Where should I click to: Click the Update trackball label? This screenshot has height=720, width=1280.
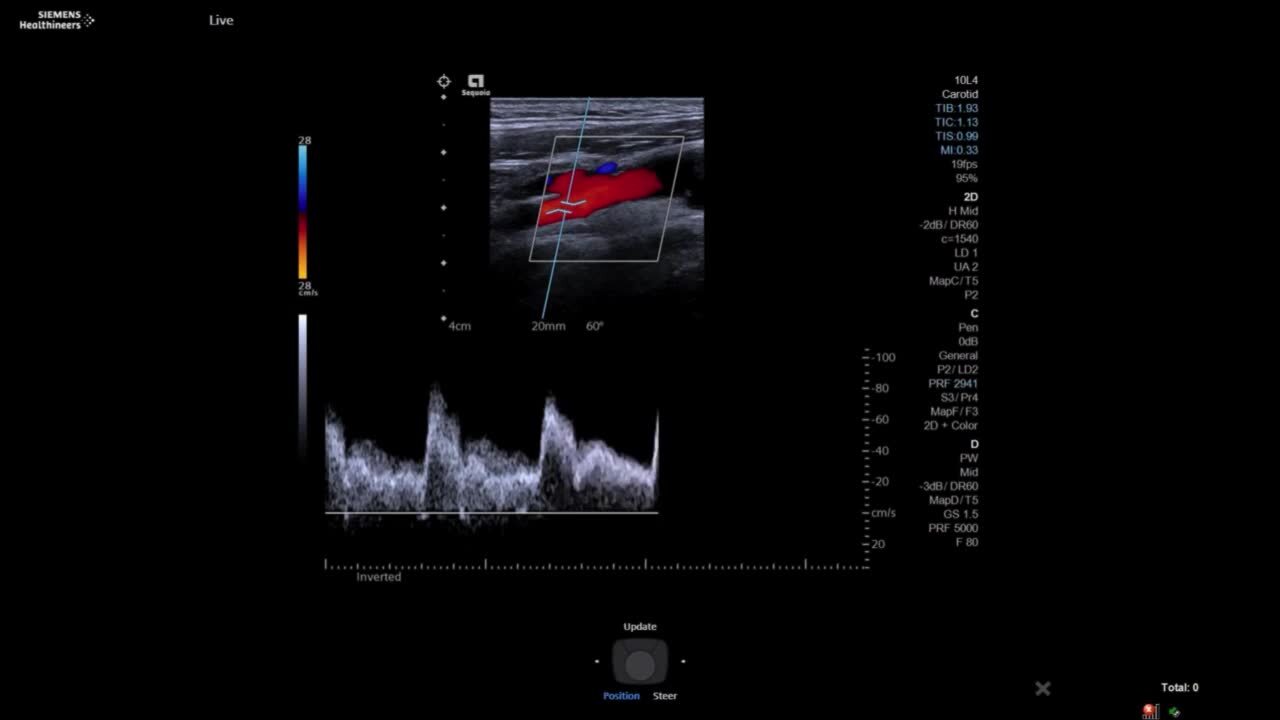640,627
